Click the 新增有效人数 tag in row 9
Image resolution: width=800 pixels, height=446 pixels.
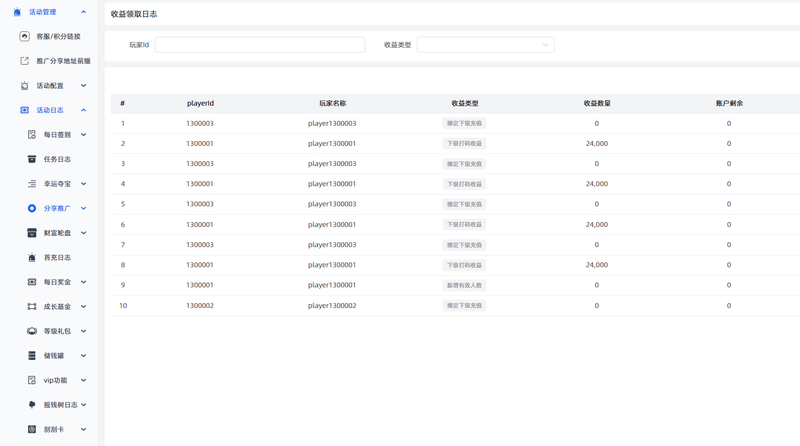[464, 285]
